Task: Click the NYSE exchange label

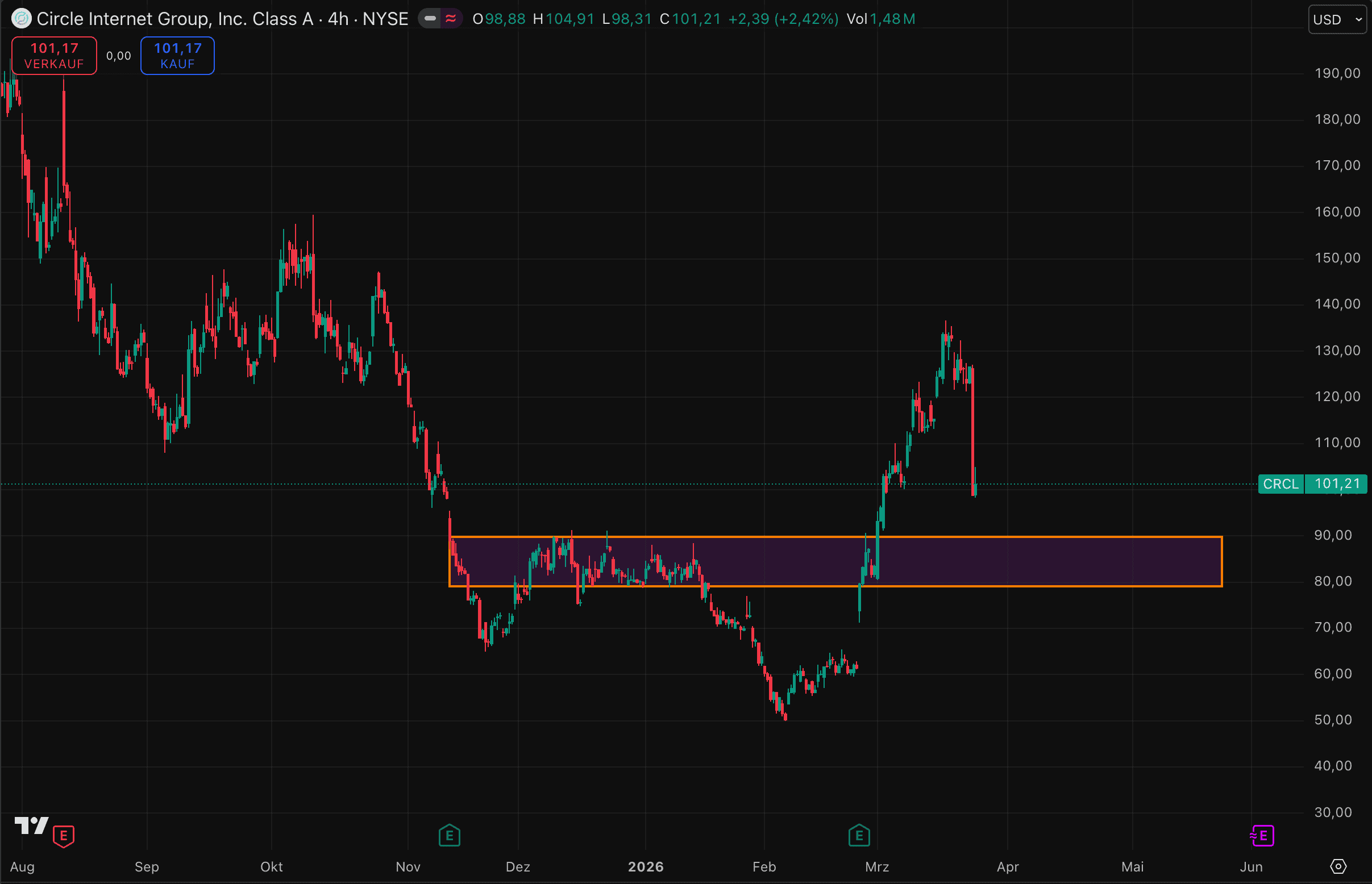Action: click(x=385, y=19)
